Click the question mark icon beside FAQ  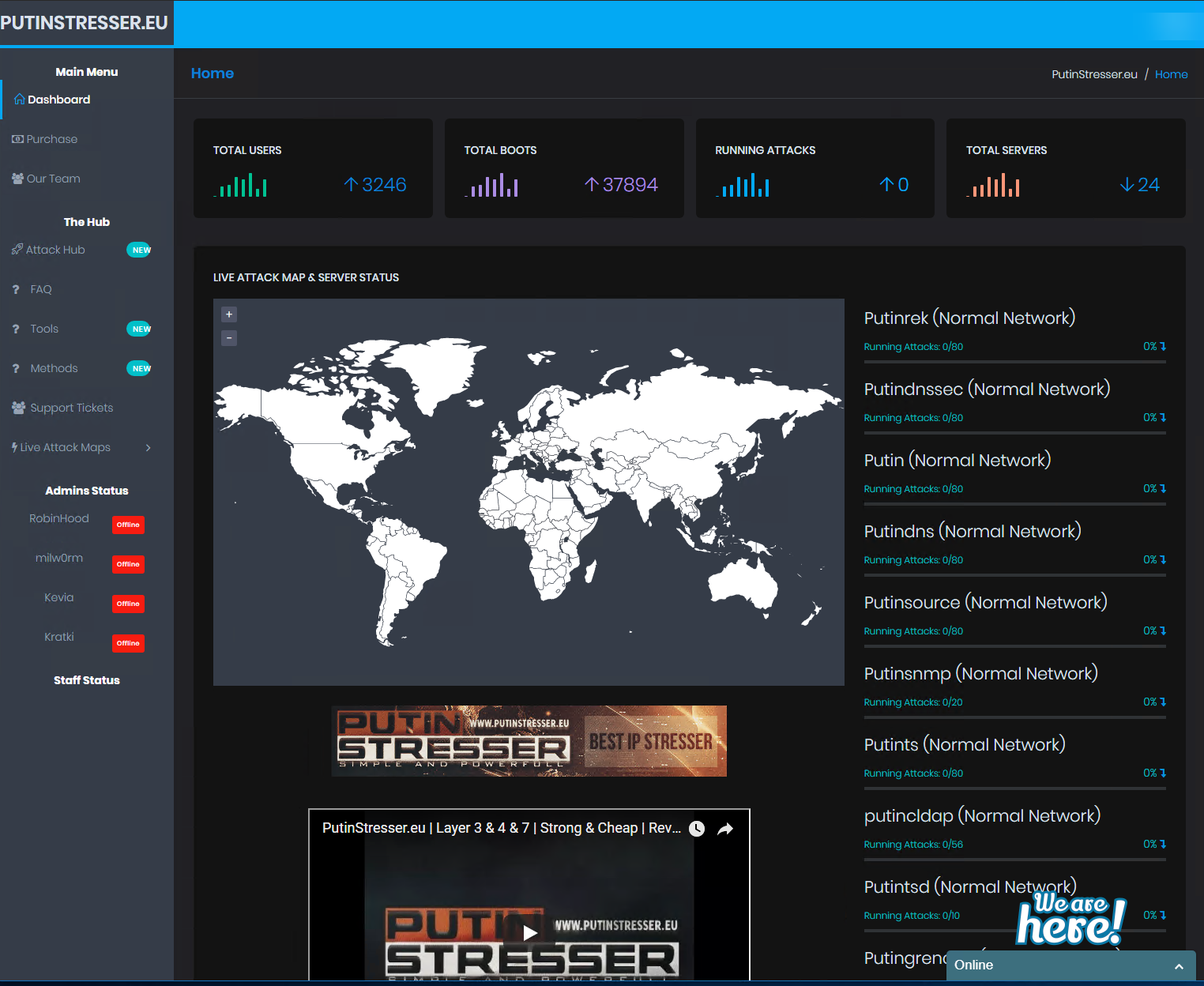click(x=16, y=289)
